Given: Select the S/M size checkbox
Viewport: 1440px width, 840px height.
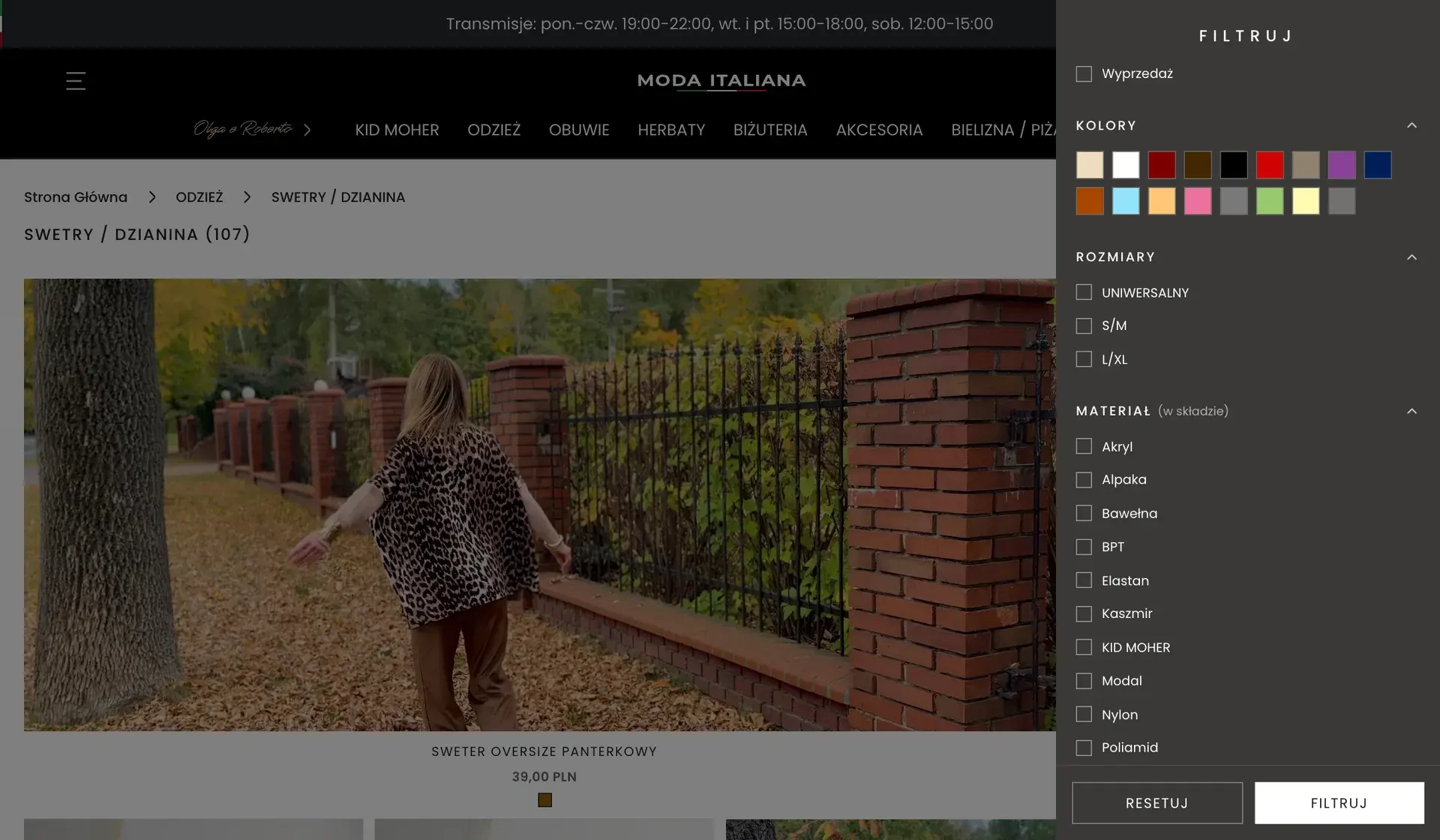Looking at the screenshot, I should click(1084, 325).
